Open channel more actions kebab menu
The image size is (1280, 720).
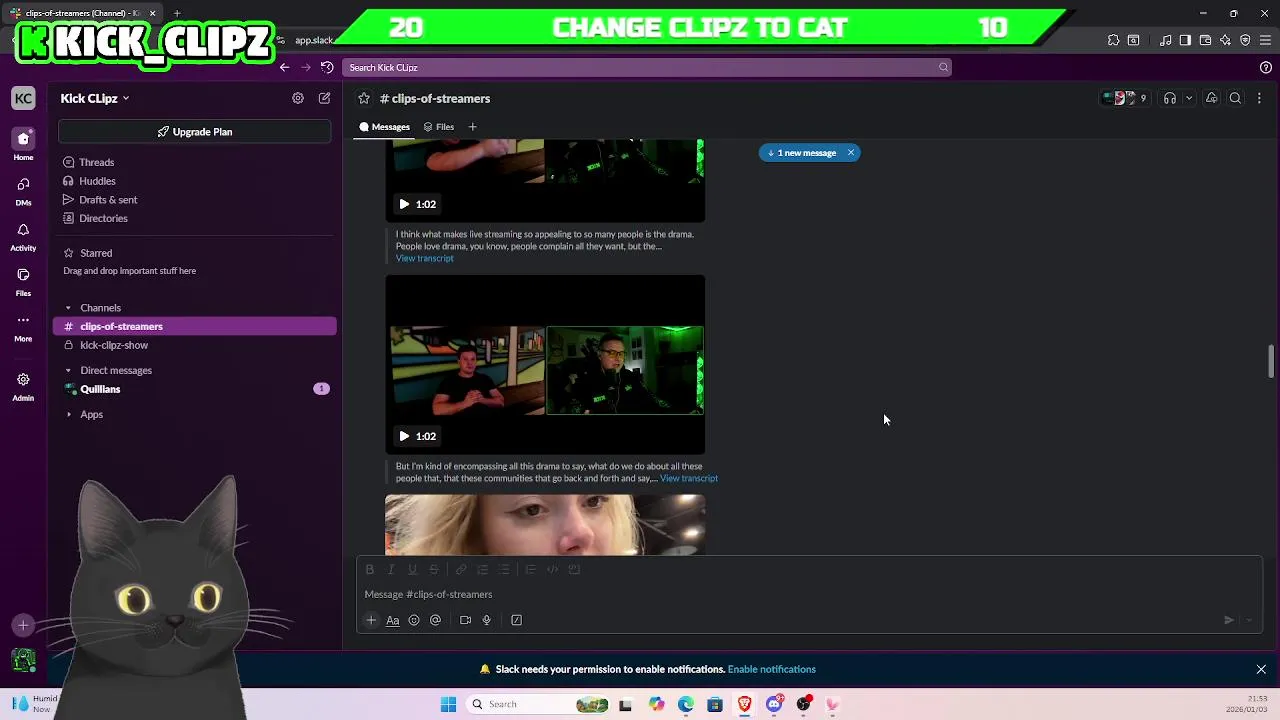click(1259, 98)
